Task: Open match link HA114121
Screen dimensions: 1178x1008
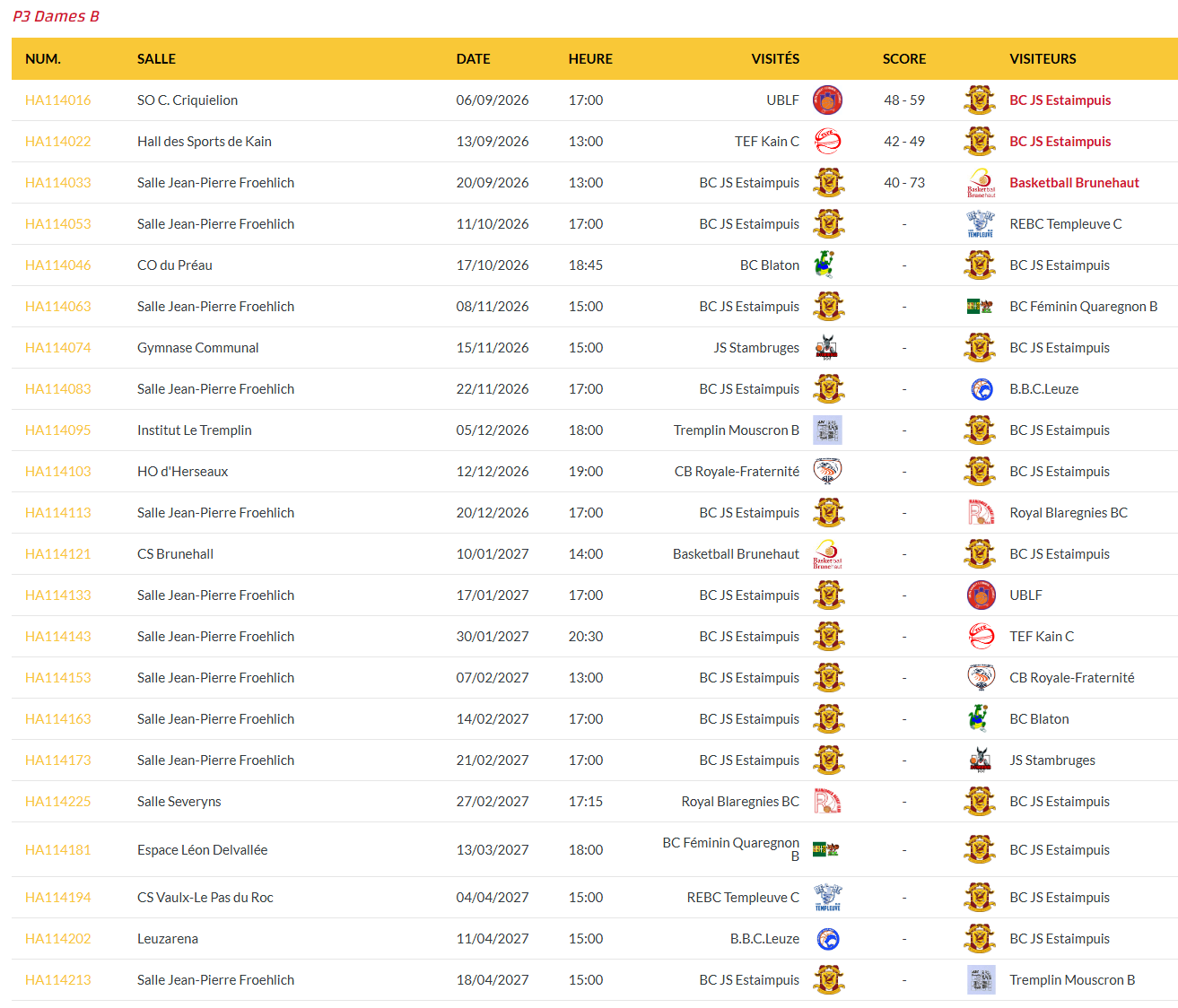Action: point(58,554)
